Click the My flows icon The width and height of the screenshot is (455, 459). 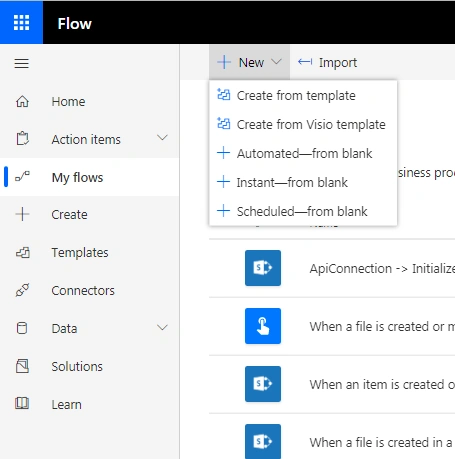pyautogui.click(x=22, y=177)
